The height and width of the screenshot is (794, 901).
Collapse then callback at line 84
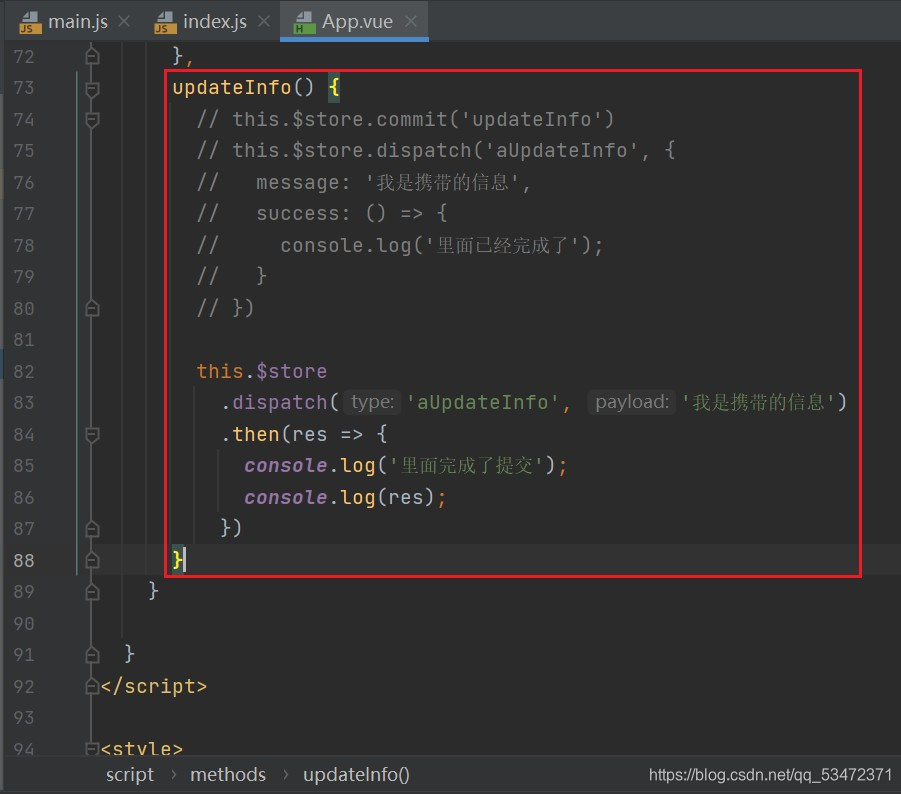tap(92, 434)
